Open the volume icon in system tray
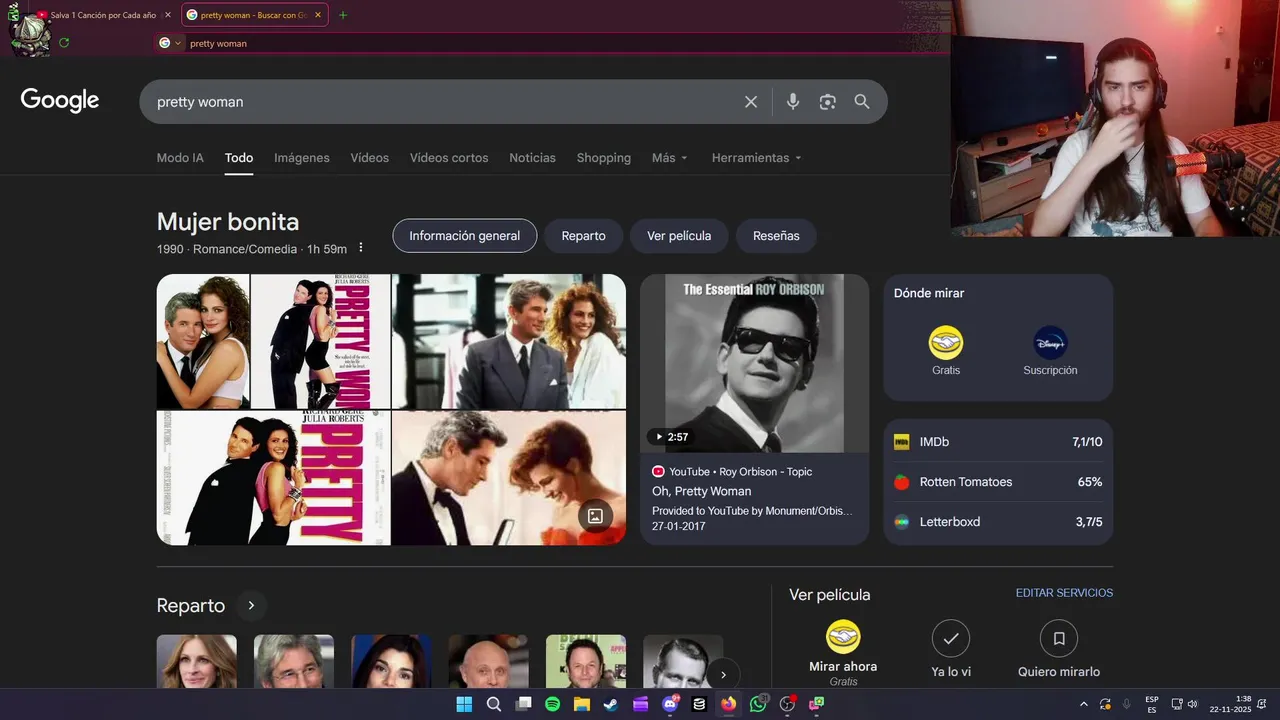 1193,704
